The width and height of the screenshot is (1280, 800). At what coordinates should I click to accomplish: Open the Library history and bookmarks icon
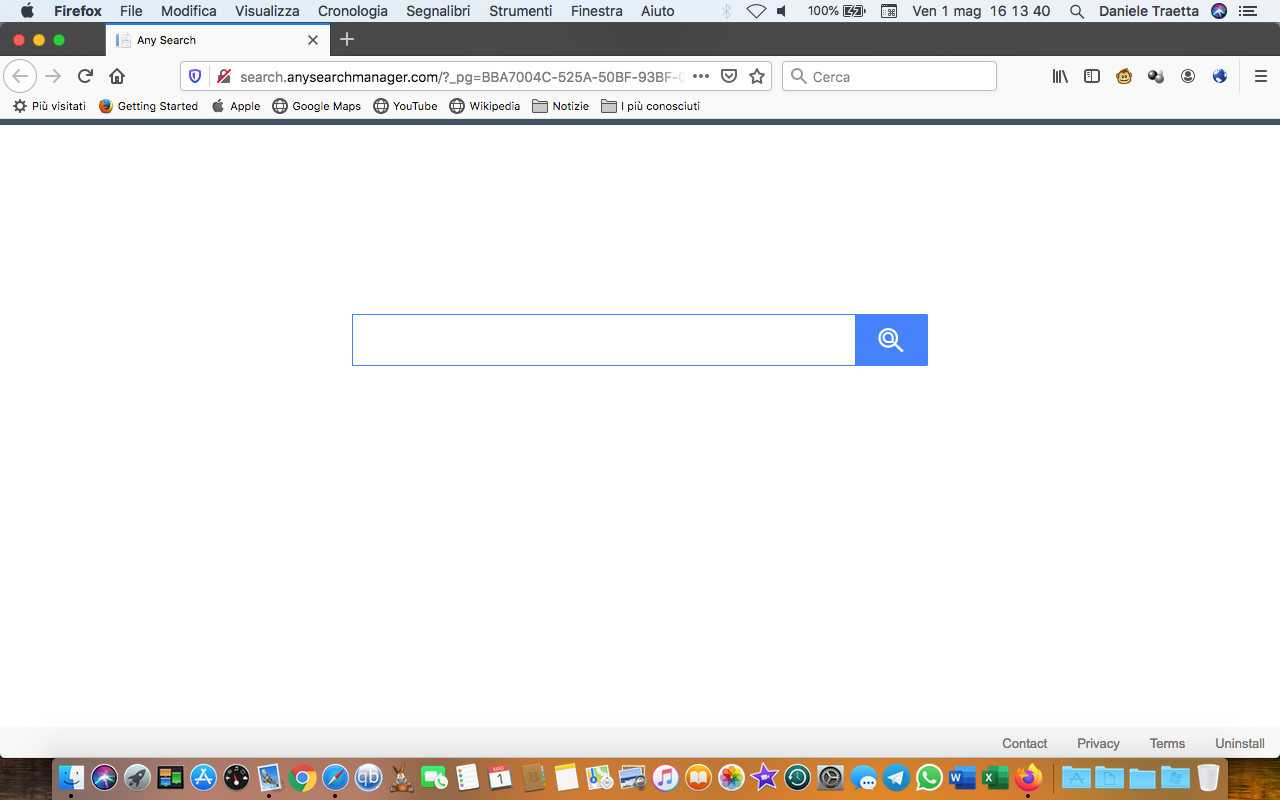[x=1060, y=76]
